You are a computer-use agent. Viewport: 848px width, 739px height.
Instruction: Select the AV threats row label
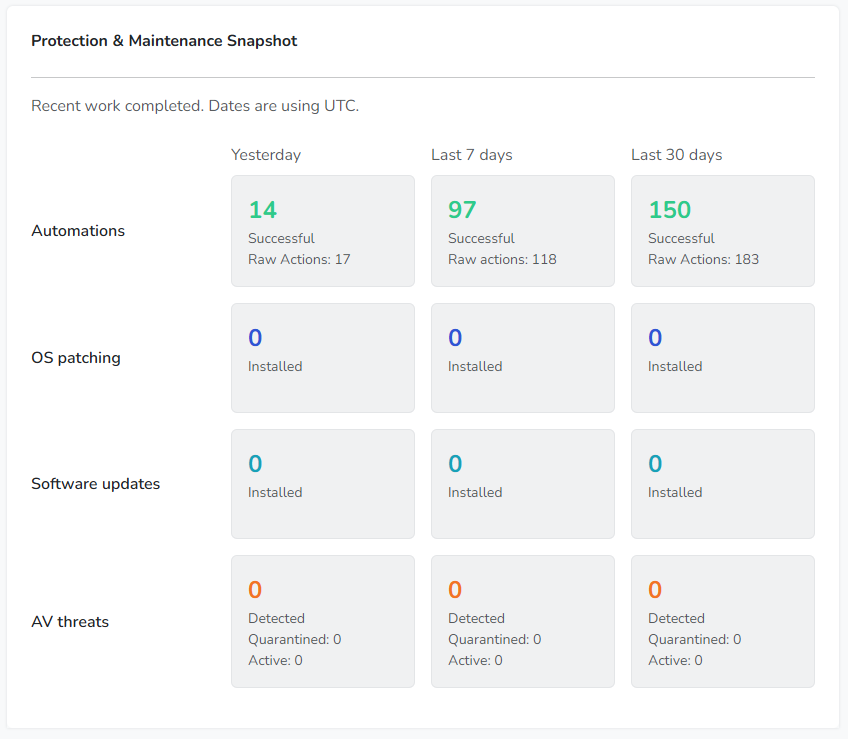point(70,622)
